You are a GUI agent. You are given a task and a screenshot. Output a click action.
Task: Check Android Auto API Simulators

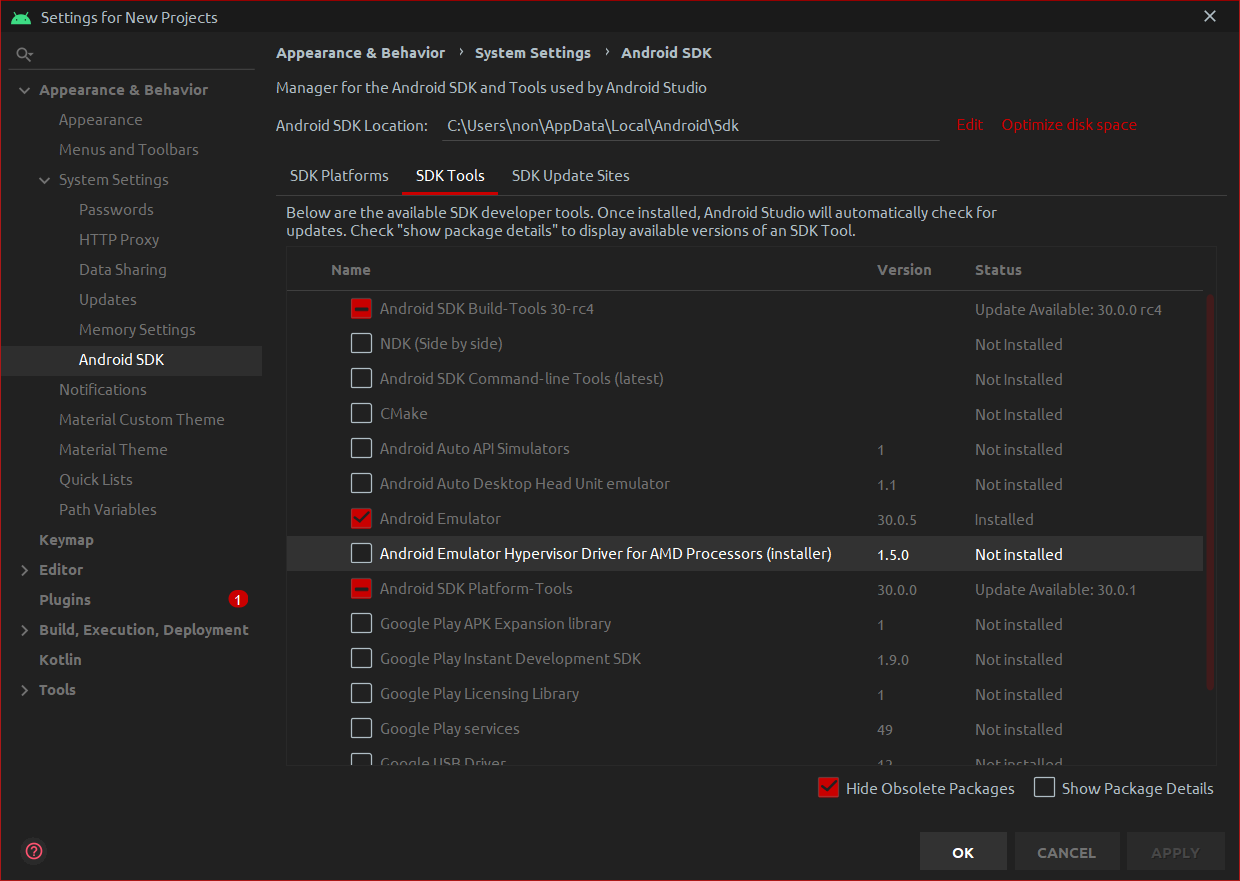(x=361, y=449)
